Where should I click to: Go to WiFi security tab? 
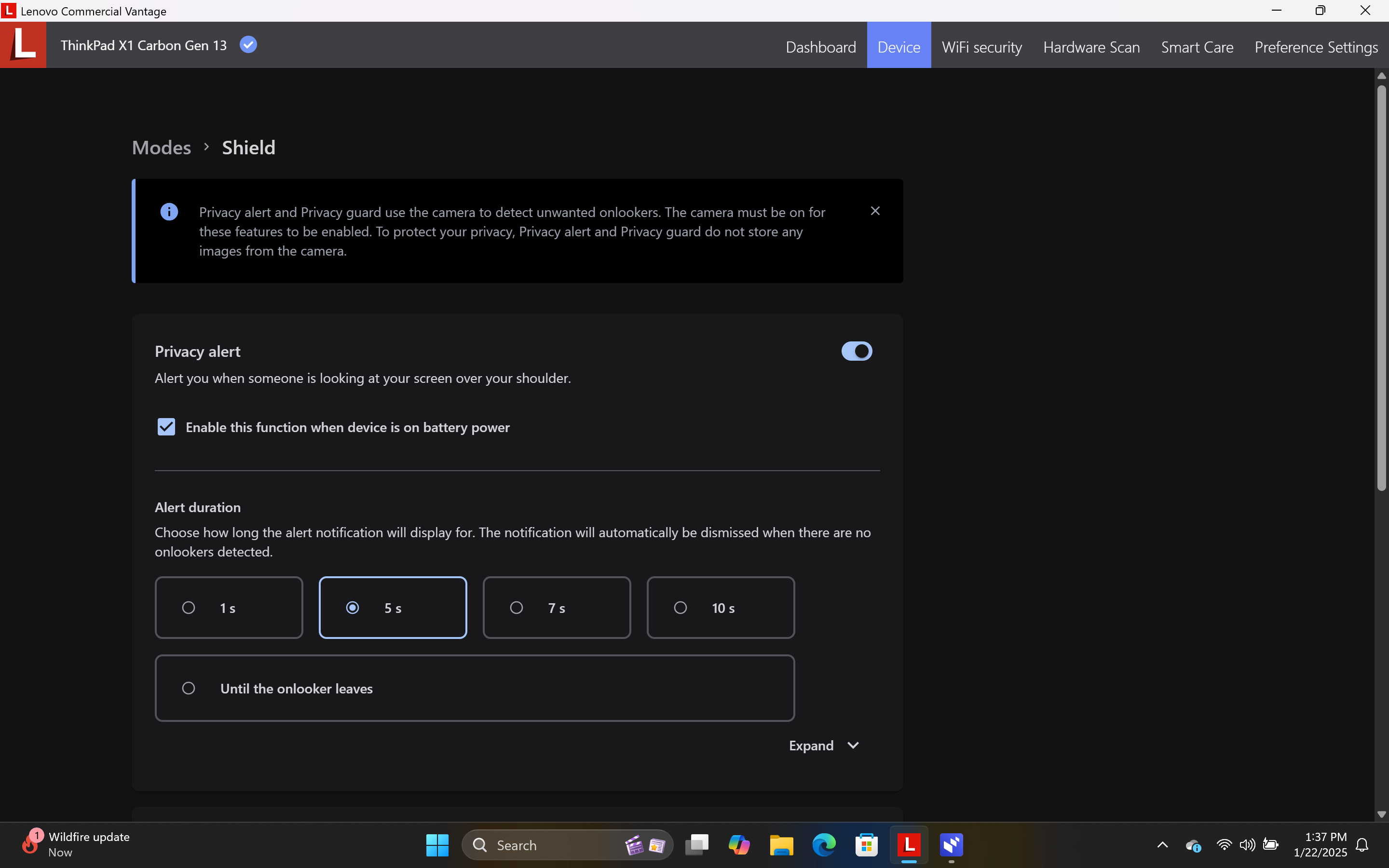coord(981,46)
